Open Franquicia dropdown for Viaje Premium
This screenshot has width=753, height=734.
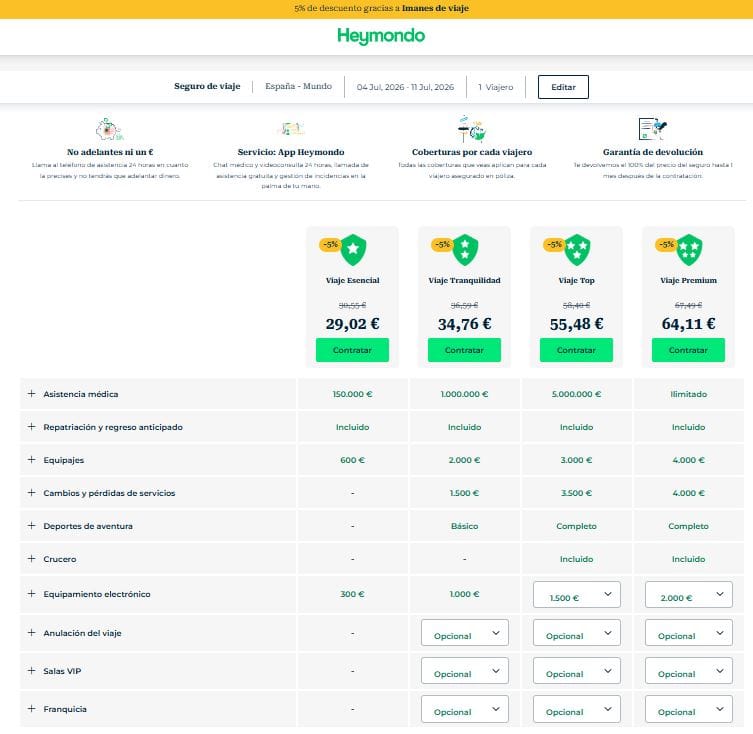click(688, 709)
